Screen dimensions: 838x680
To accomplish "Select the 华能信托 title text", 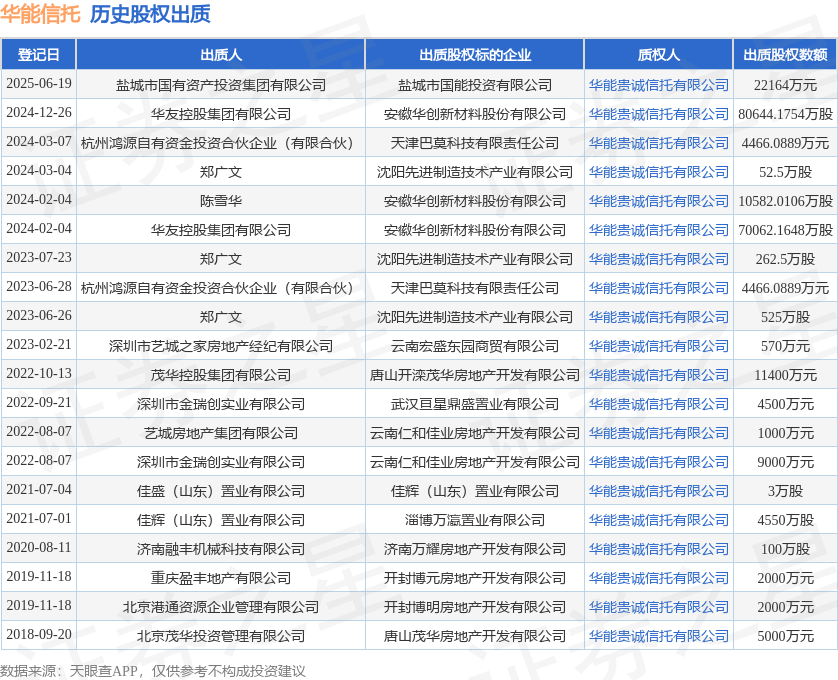I will tap(40, 14).
